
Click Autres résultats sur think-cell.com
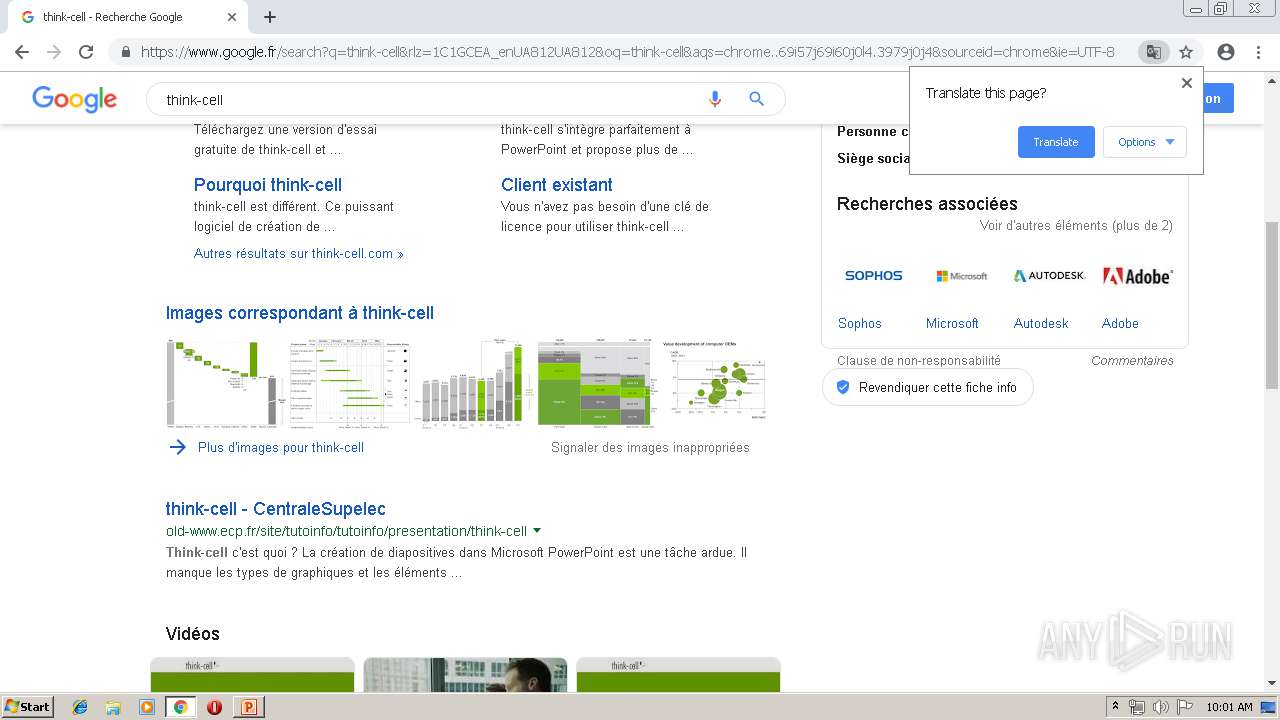coord(298,254)
